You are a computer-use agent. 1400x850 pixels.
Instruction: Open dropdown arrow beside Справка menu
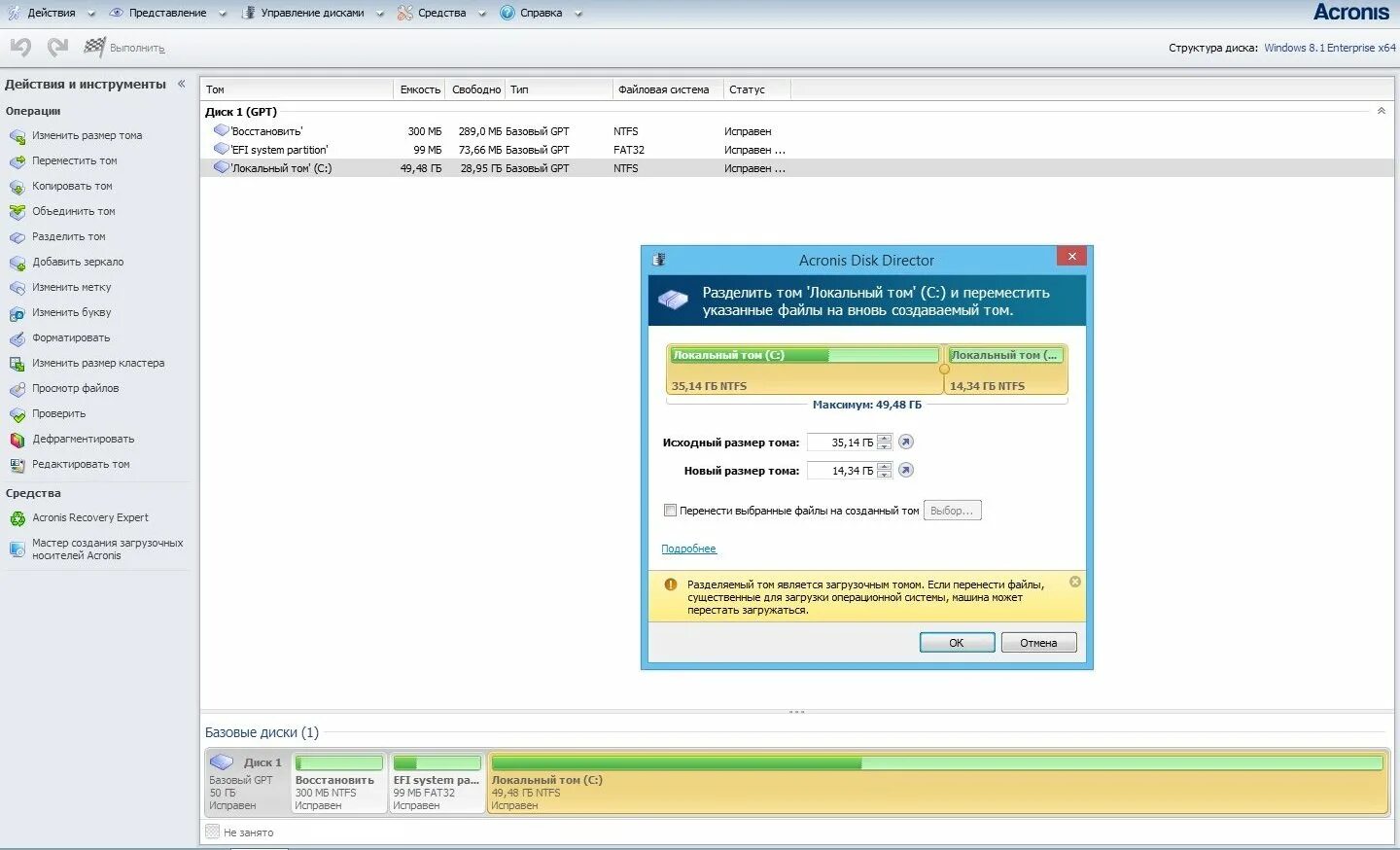578,14
